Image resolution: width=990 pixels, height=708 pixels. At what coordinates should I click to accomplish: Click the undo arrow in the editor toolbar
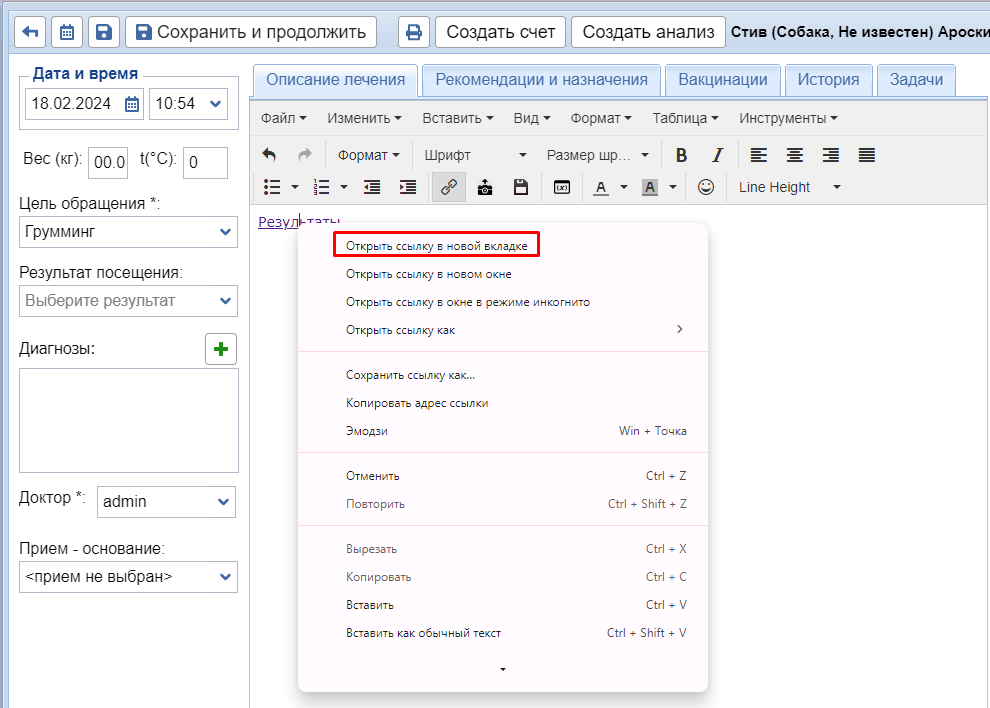point(269,155)
